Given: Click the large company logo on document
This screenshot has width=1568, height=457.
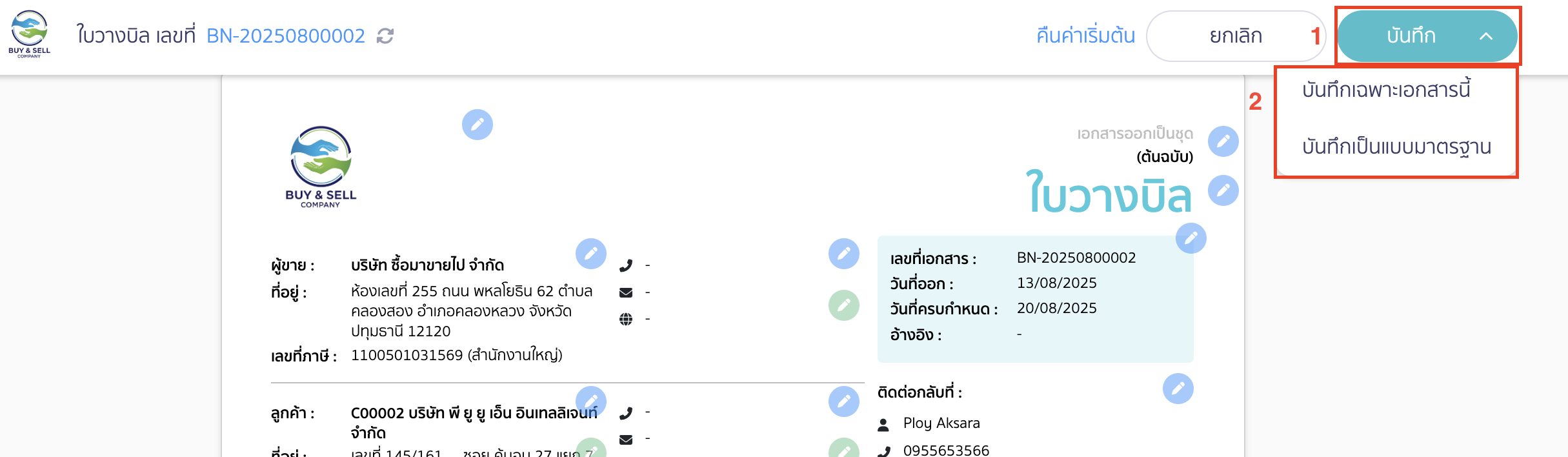Looking at the screenshot, I should click(321, 167).
